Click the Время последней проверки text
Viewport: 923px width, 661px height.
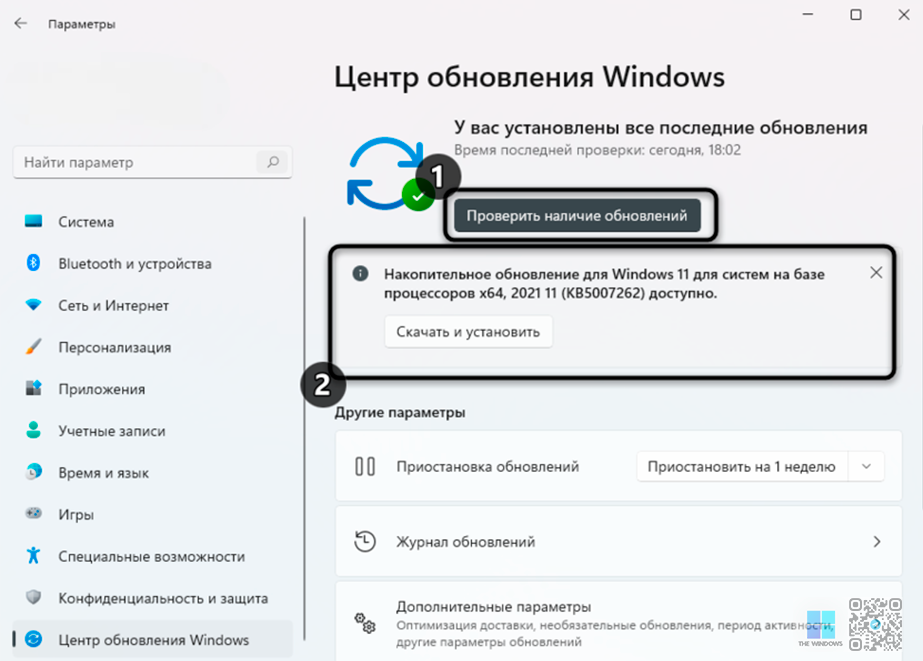pos(597,150)
